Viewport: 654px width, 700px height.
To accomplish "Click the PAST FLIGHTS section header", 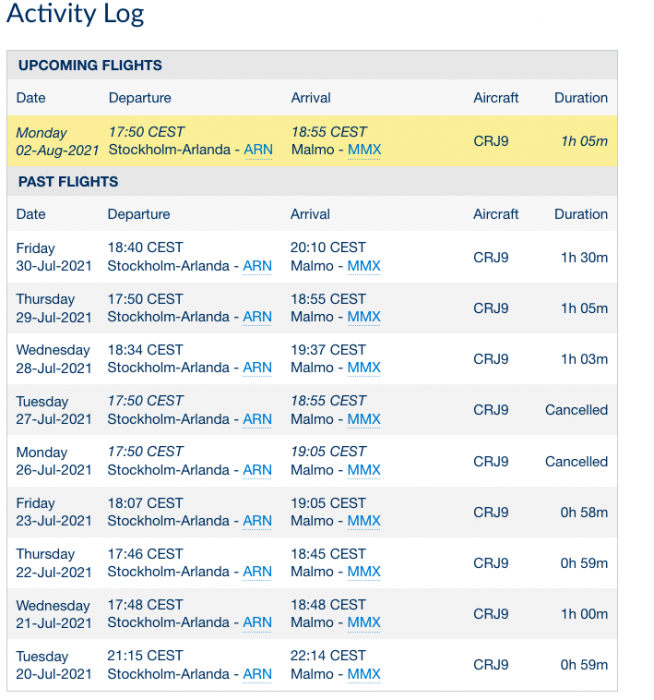I will point(68,182).
